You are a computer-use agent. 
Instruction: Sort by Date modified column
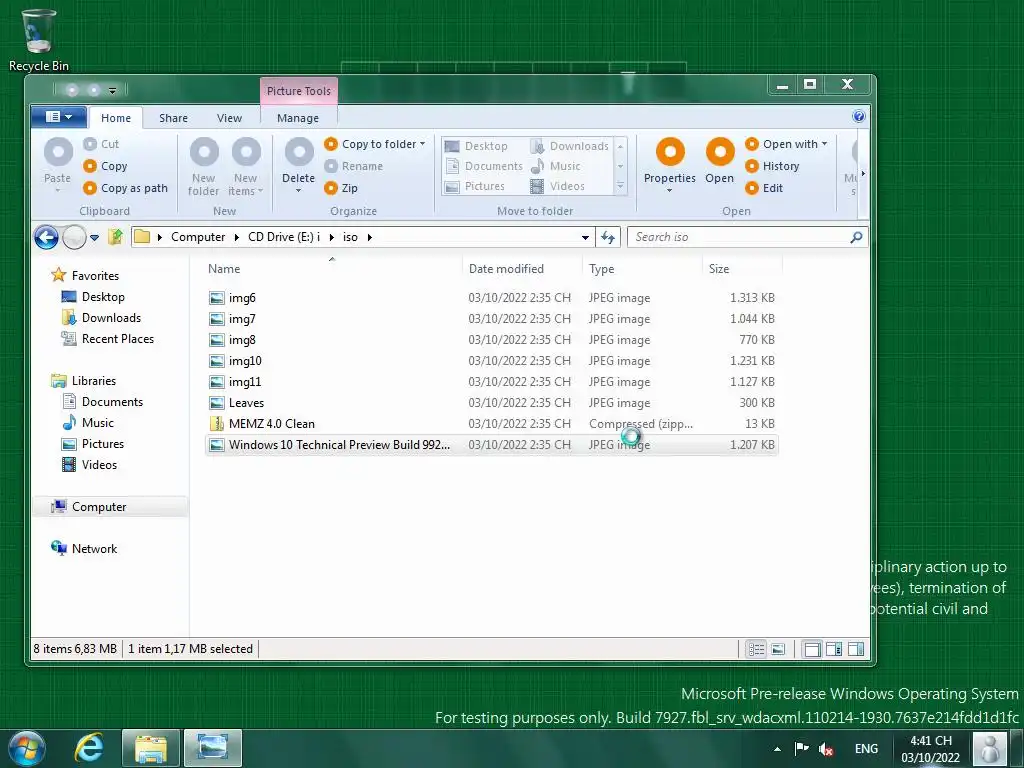(506, 268)
